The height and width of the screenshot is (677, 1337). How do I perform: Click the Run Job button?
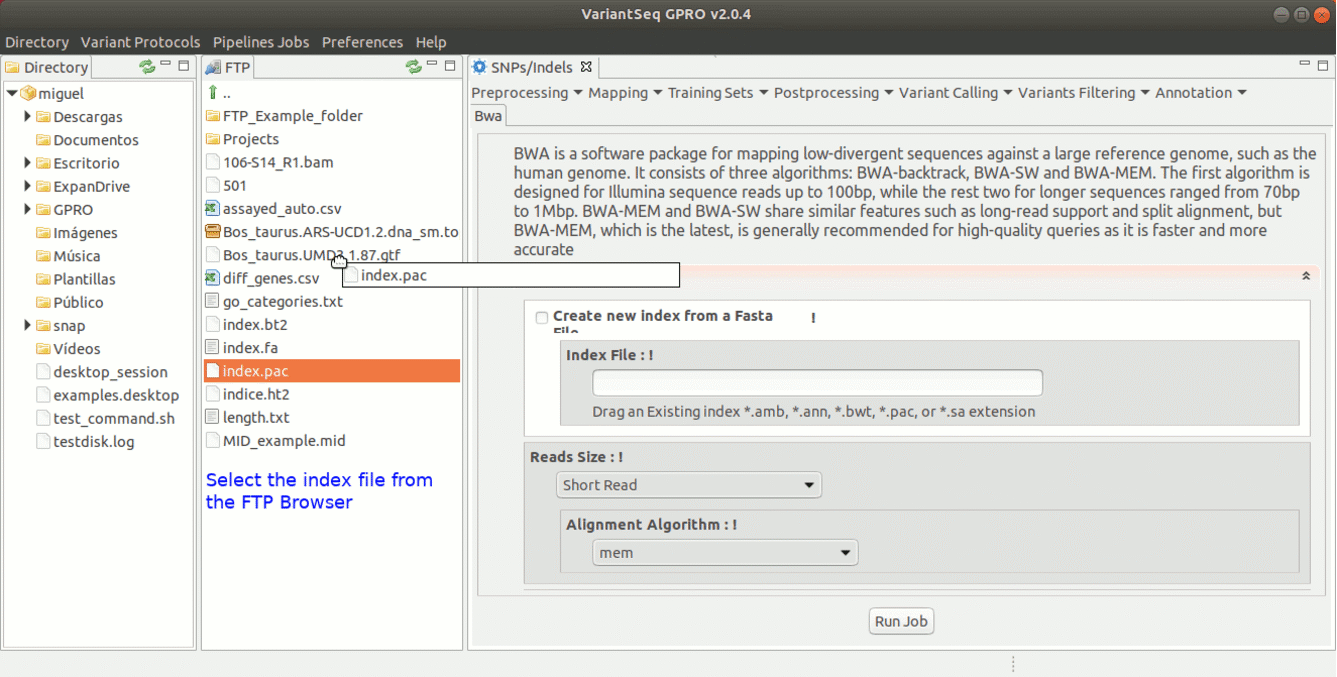(x=901, y=621)
